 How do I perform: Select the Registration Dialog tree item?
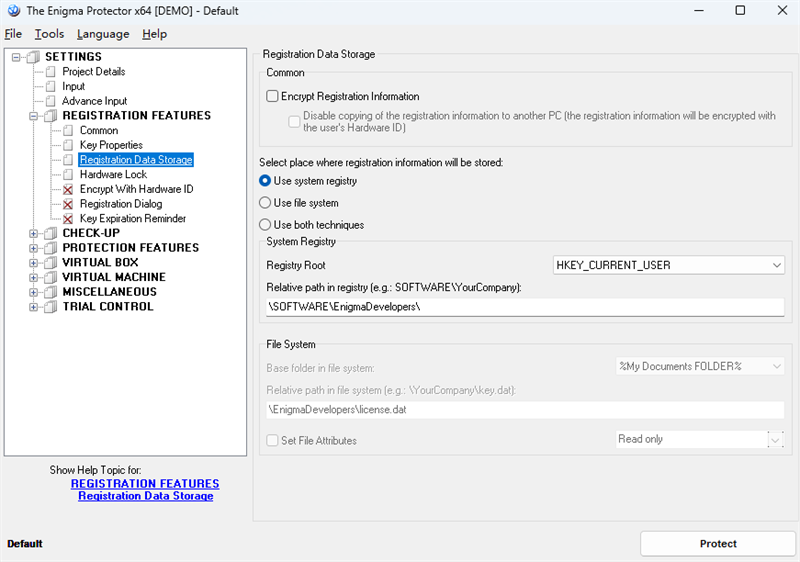coord(121,204)
